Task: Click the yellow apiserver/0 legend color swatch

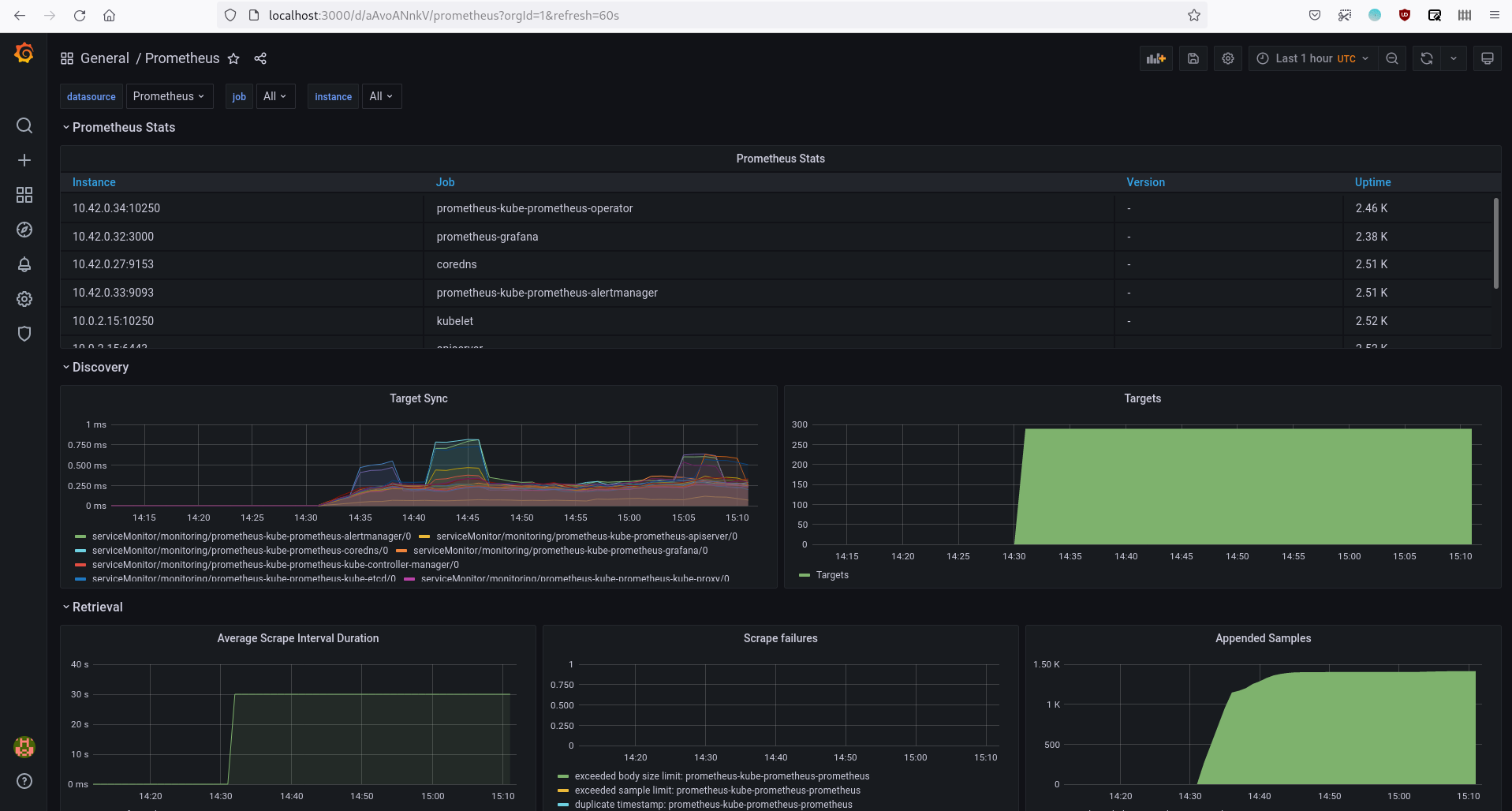Action: coord(424,536)
